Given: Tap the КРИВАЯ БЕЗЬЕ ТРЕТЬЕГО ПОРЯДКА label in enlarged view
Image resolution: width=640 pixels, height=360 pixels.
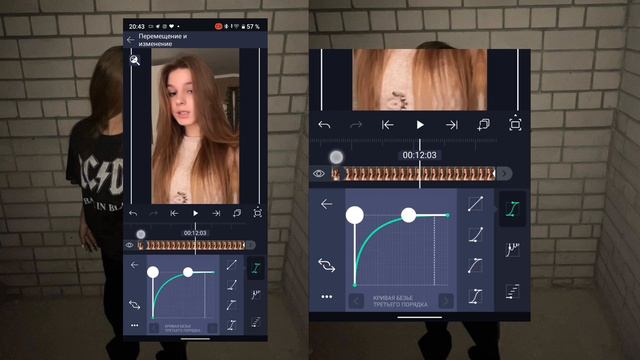Looking at the screenshot, I should (x=400, y=302).
